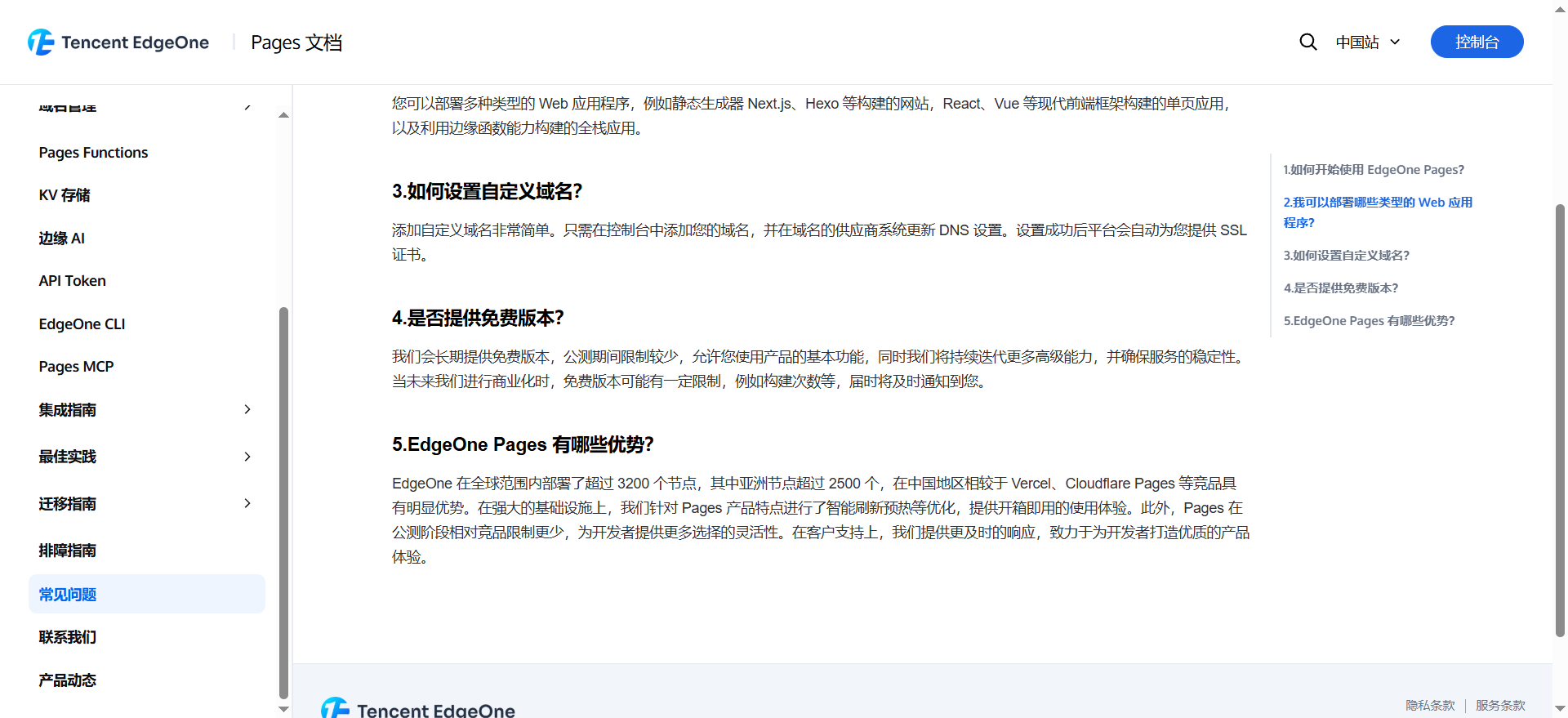Image resolution: width=1568 pixels, height=718 pixels.
Task: Expand the 集成指南 section chevron
Action: 247,409
